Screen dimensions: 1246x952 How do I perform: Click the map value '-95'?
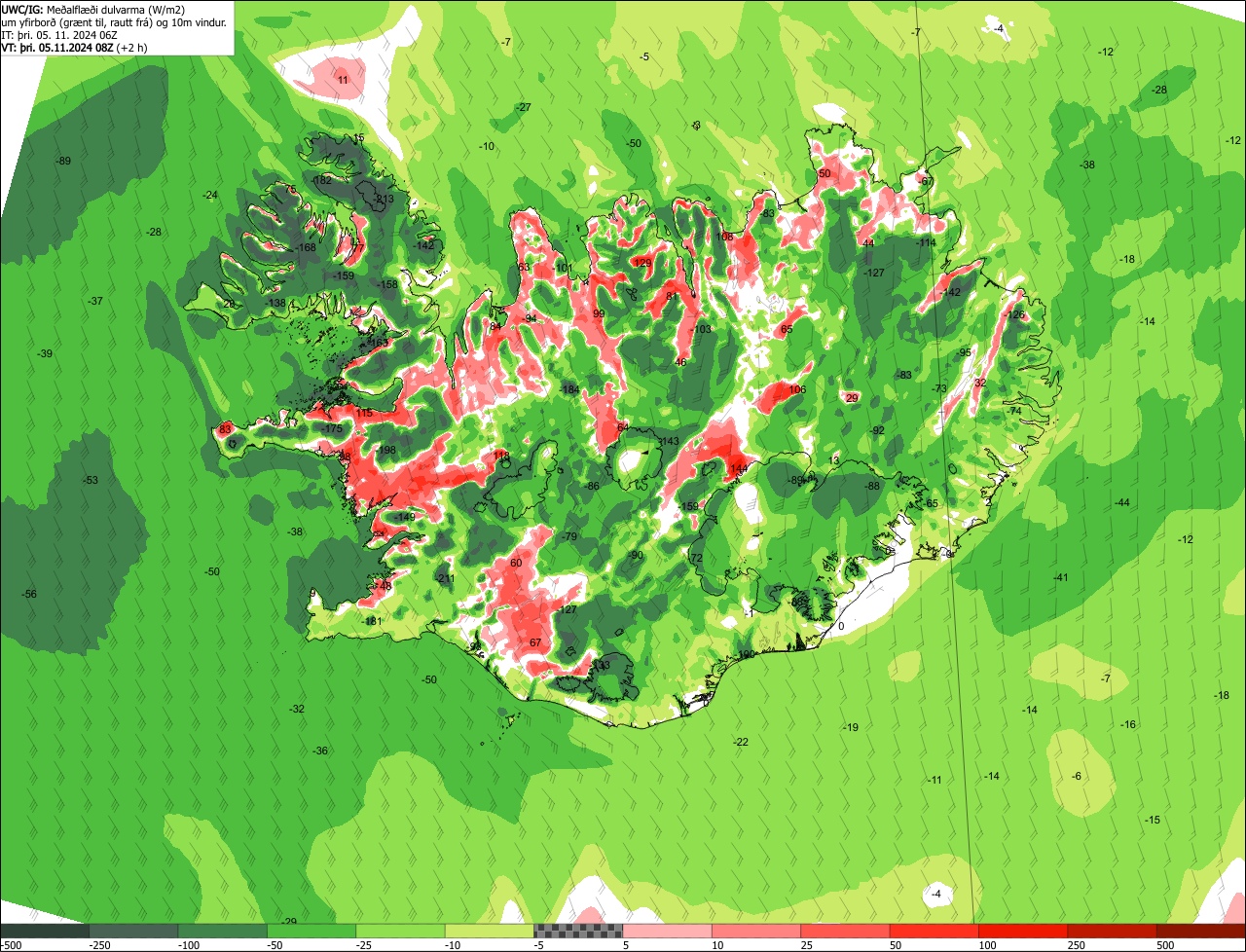tap(965, 352)
